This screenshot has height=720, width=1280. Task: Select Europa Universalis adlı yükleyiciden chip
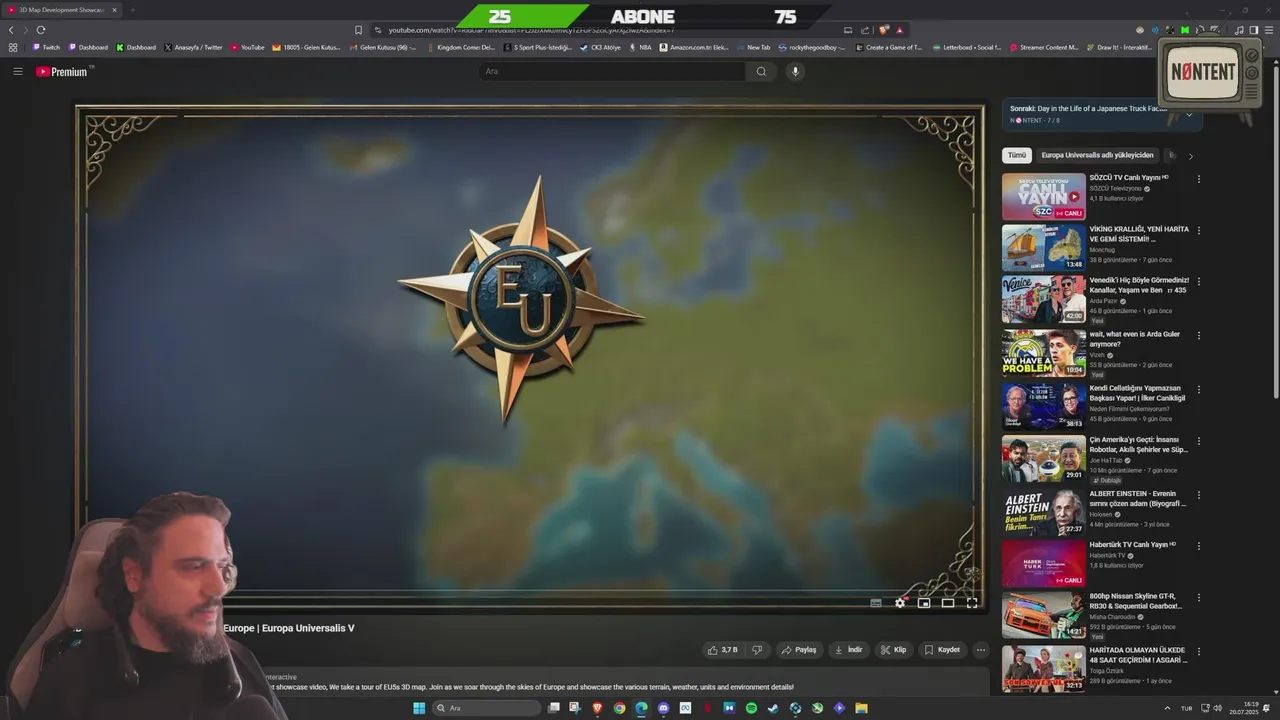pos(1097,156)
